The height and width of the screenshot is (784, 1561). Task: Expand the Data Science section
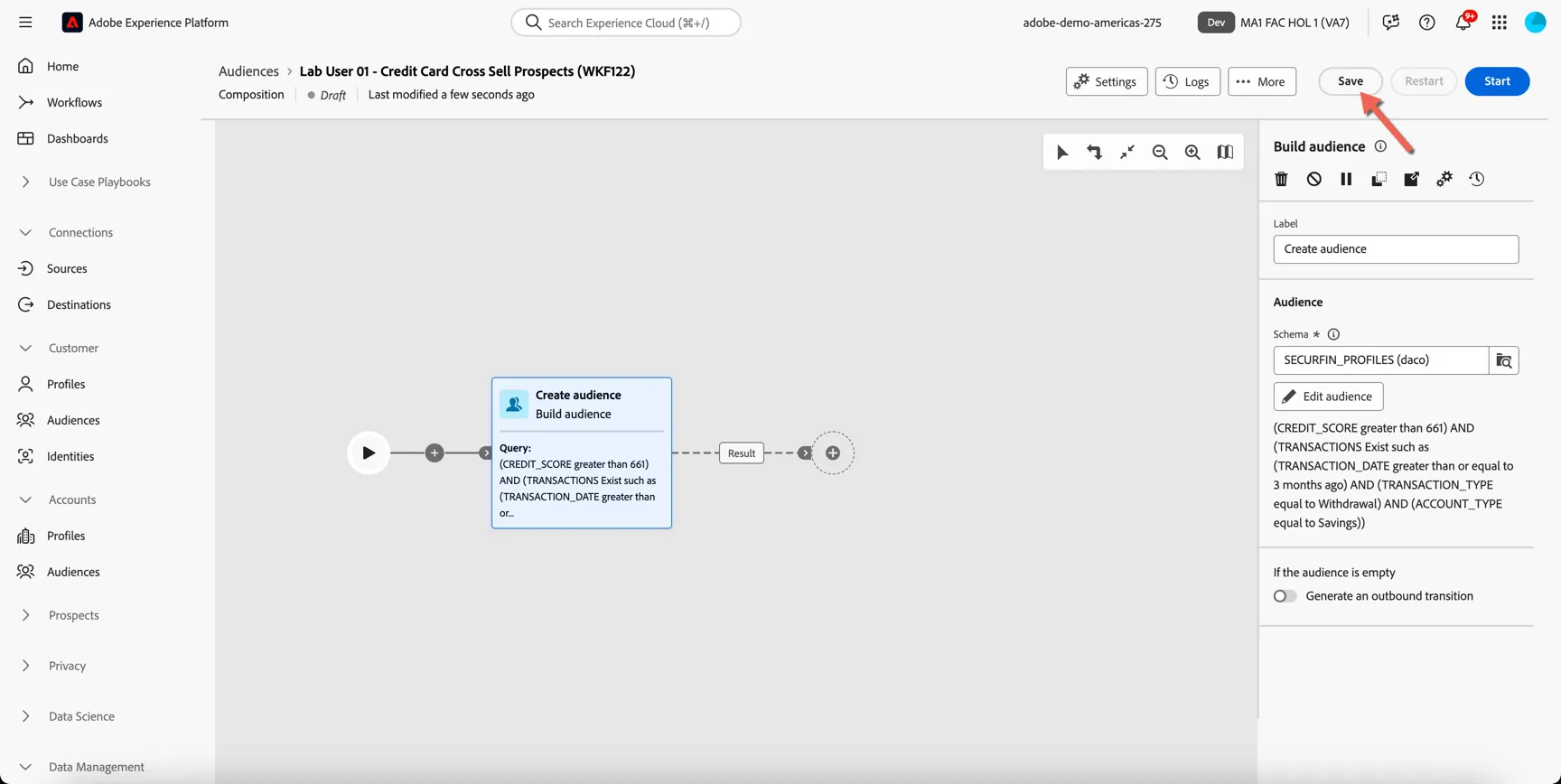[x=25, y=716]
